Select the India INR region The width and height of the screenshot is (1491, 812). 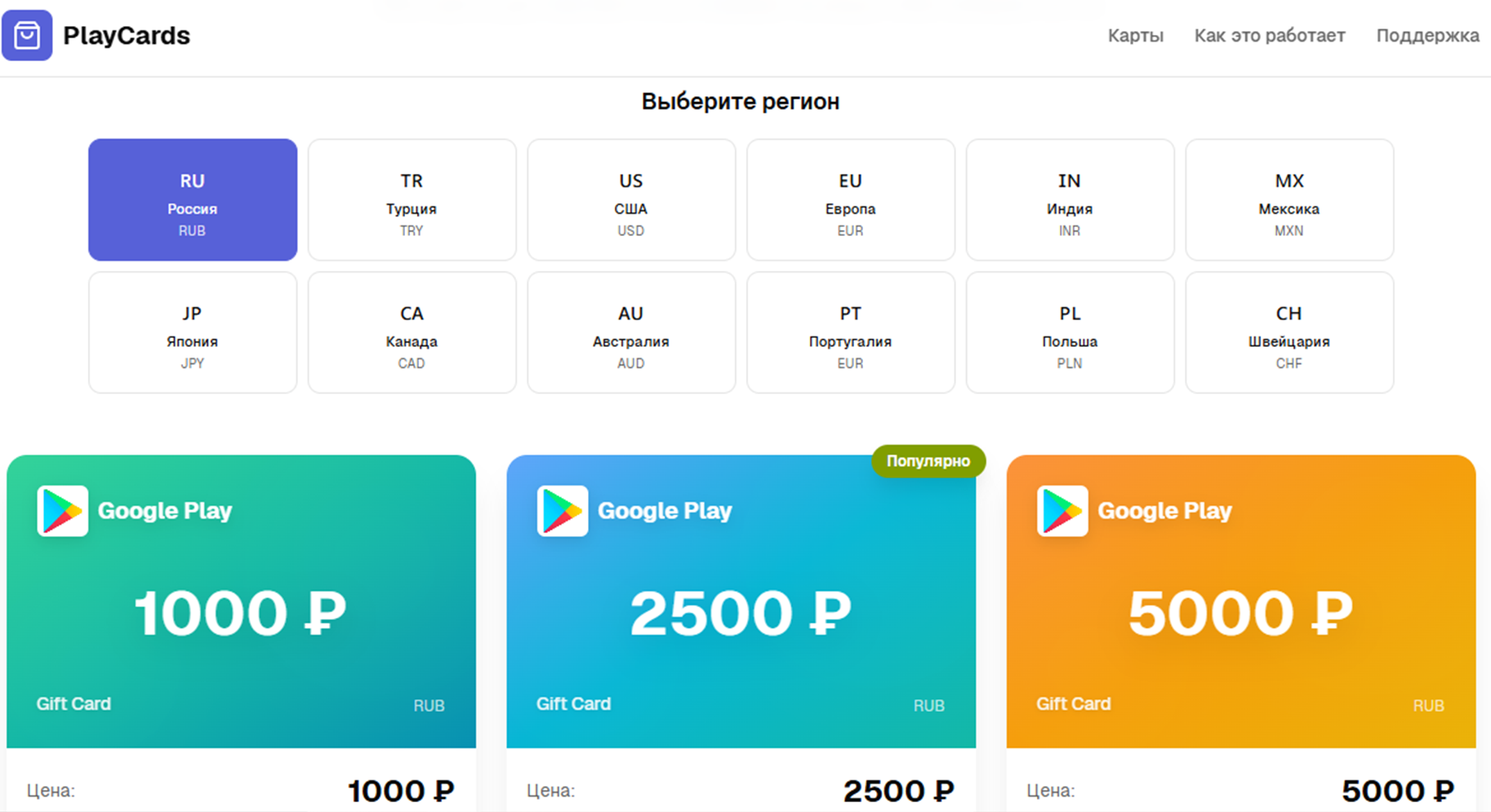click(1070, 200)
